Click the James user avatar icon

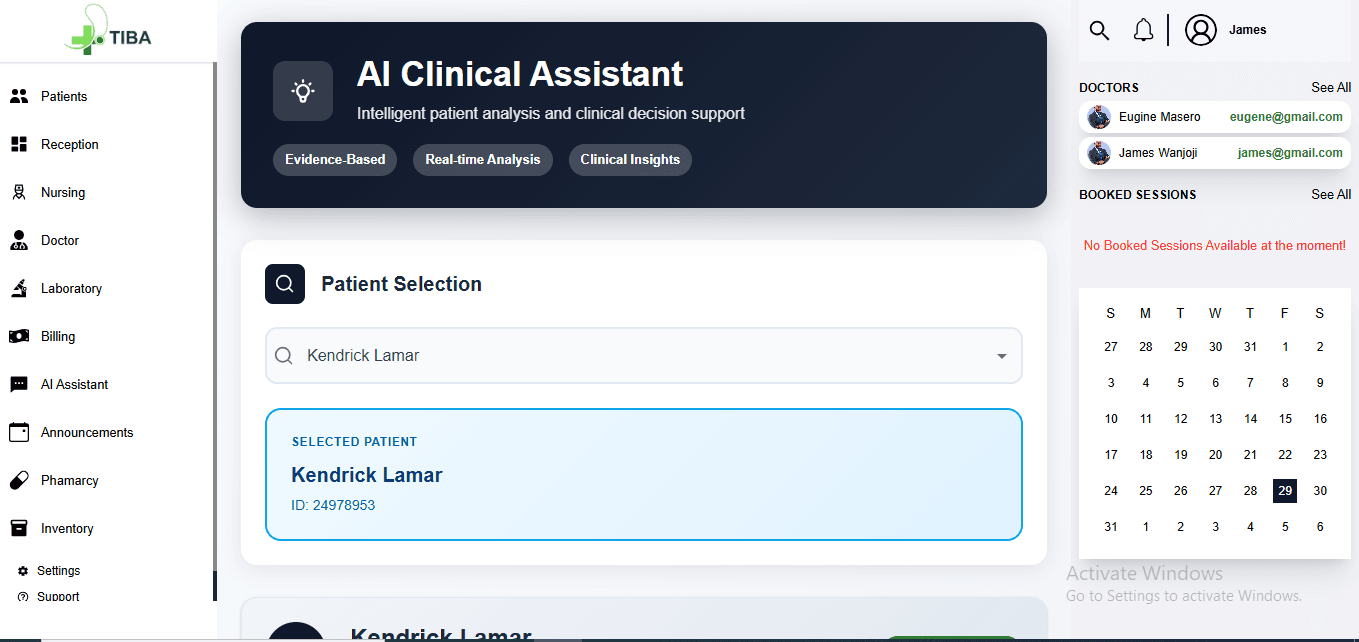(1200, 30)
